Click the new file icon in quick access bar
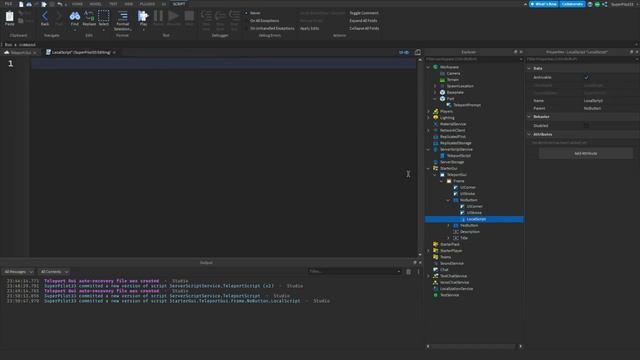Image resolution: width=640 pixels, height=360 pixels. pos(21,4)
